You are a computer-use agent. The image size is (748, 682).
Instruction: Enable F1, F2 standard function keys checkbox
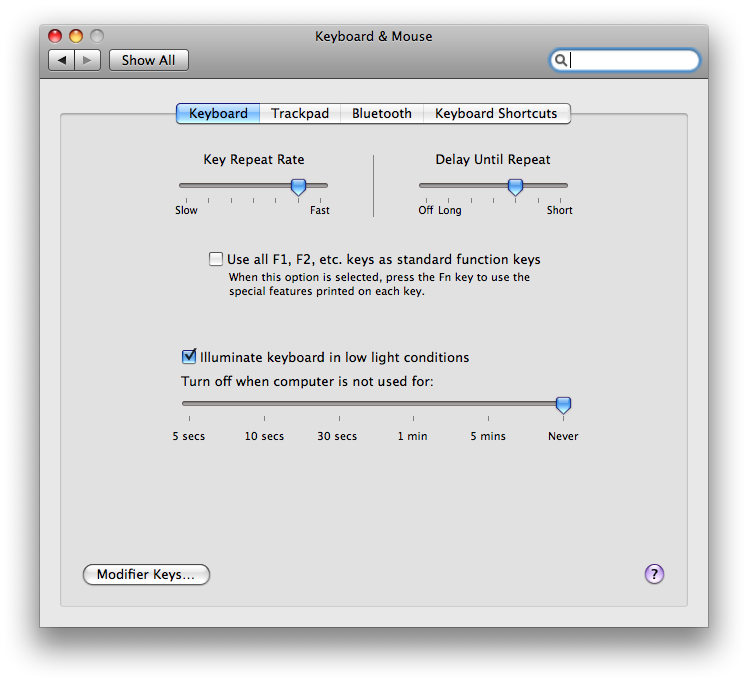(216, 259)
